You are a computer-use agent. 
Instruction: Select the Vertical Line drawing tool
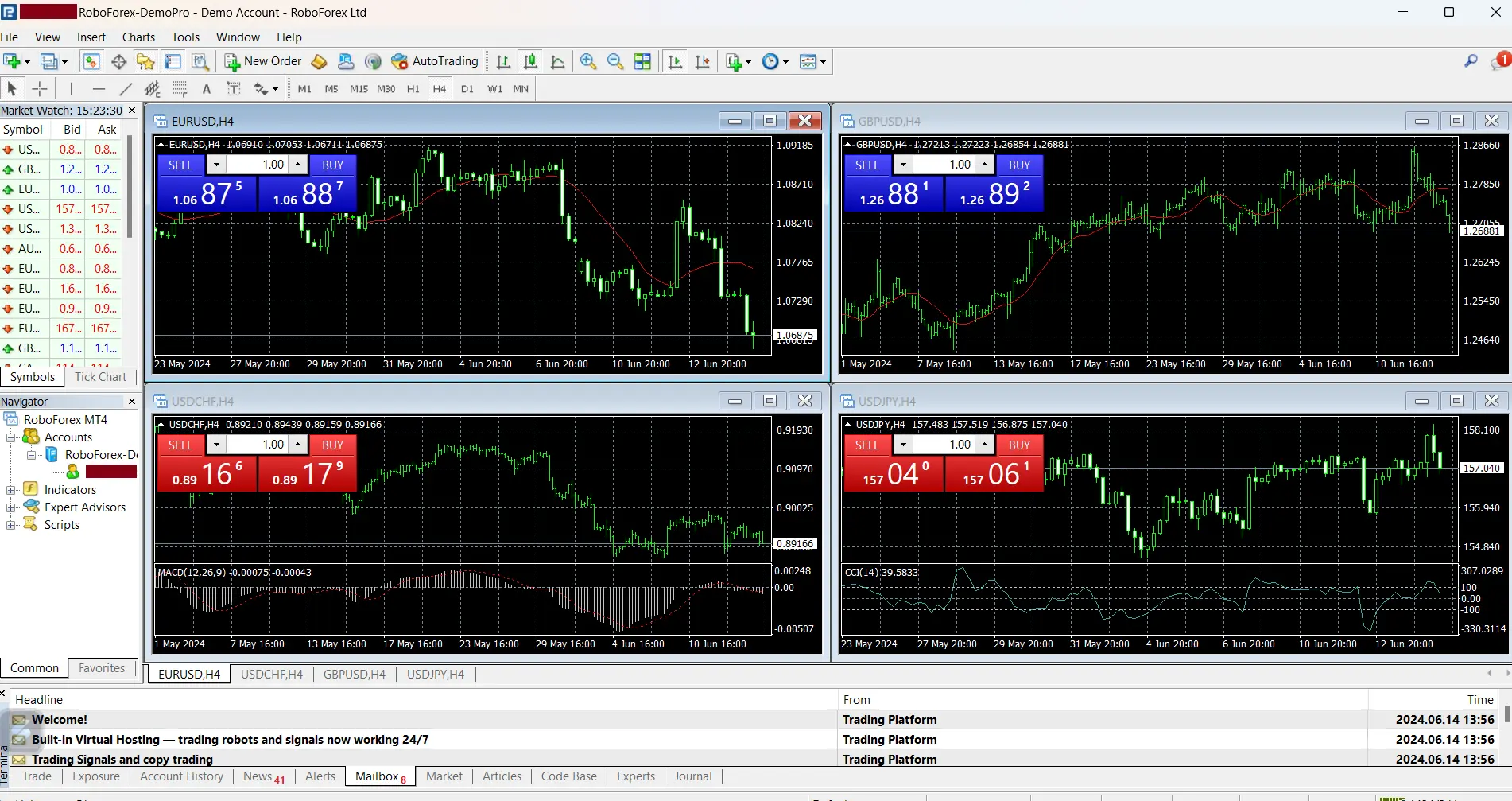[72, 89]
